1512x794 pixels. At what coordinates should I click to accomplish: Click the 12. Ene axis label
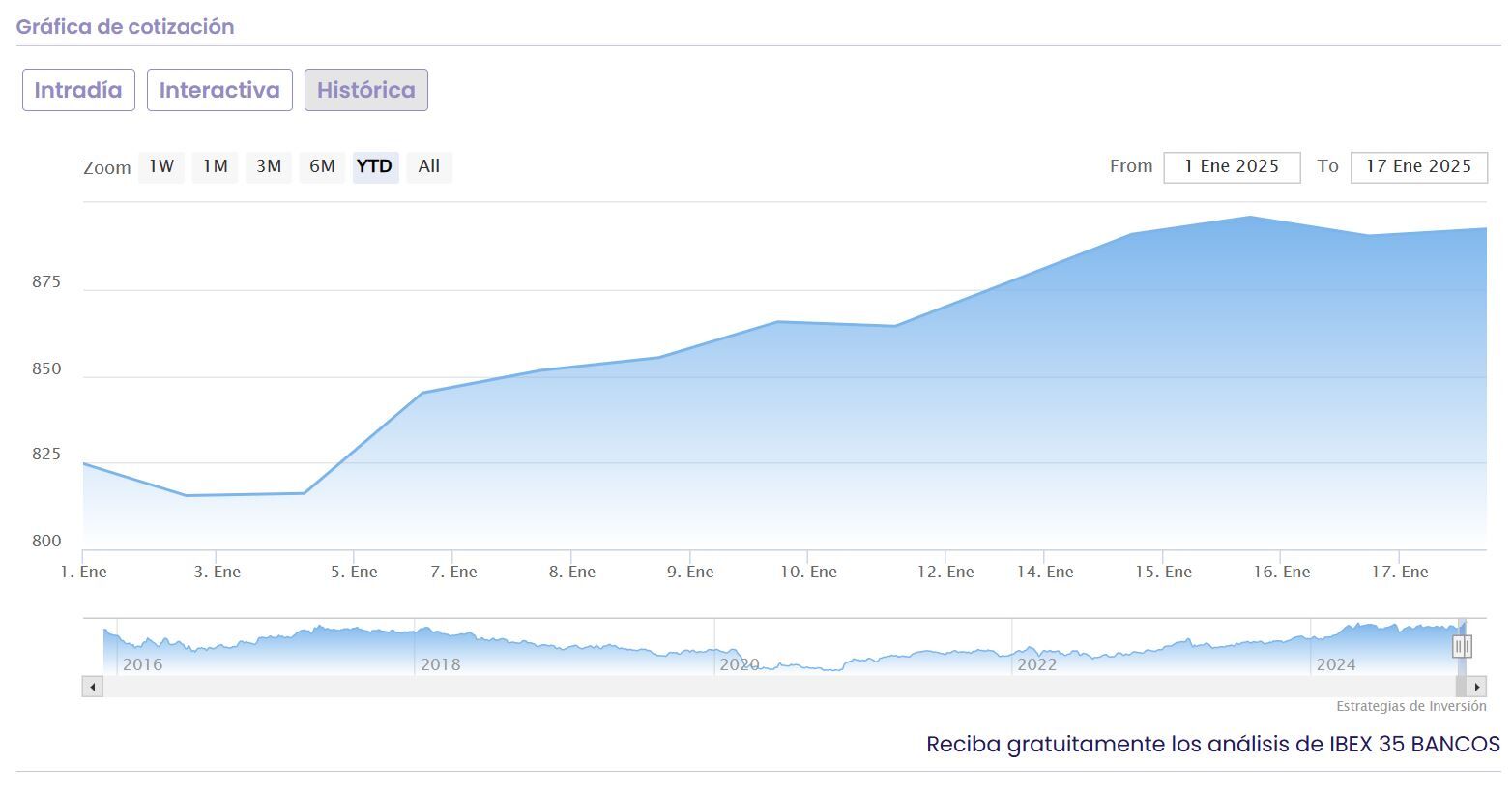point(945,572)
